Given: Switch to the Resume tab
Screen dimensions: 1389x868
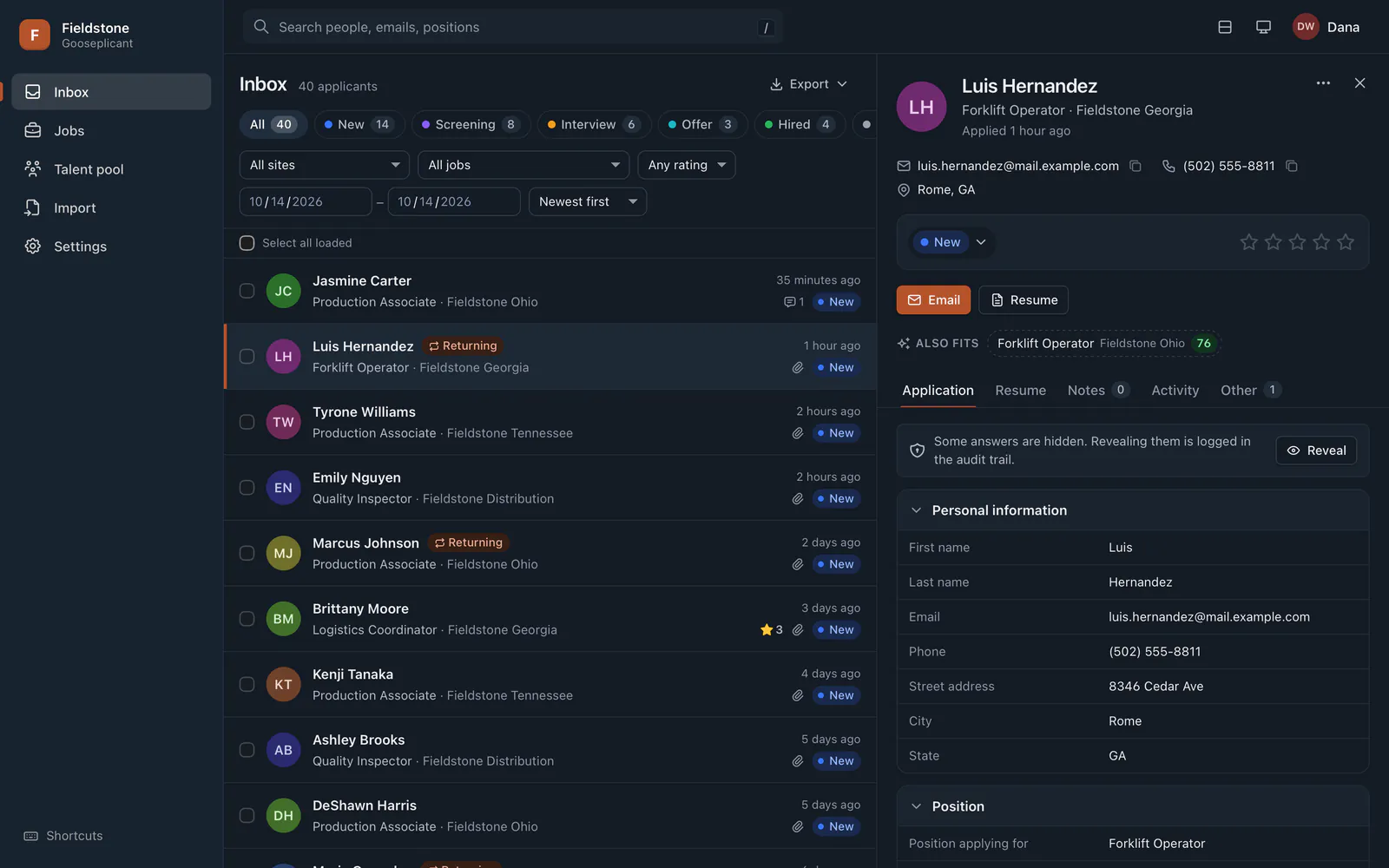Looking at the screenshot, I should coord(1020,391).
